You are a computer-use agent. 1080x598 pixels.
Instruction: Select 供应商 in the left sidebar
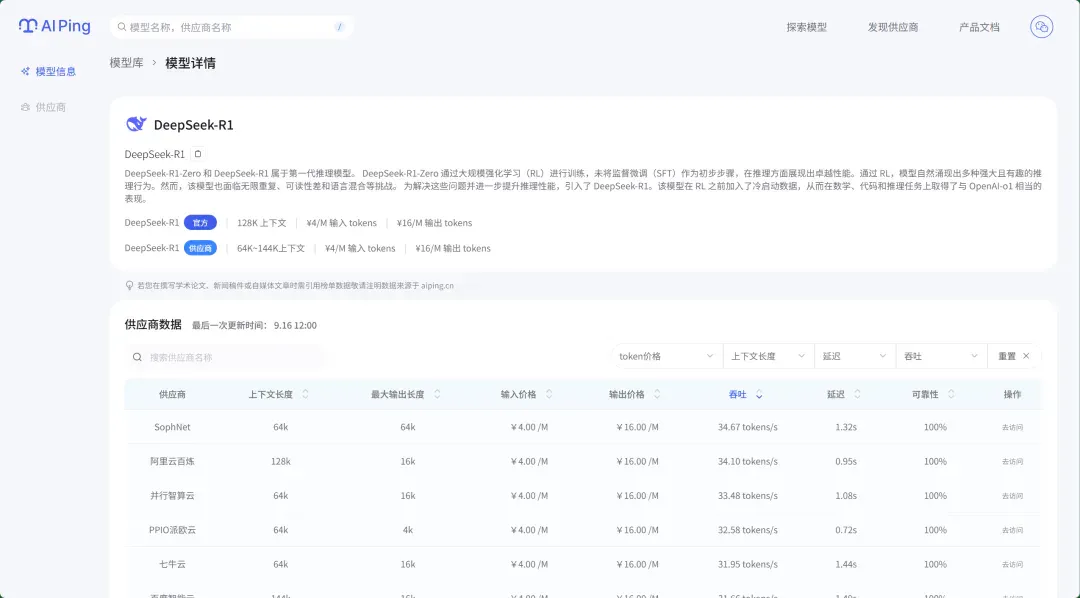coord(43,107)
